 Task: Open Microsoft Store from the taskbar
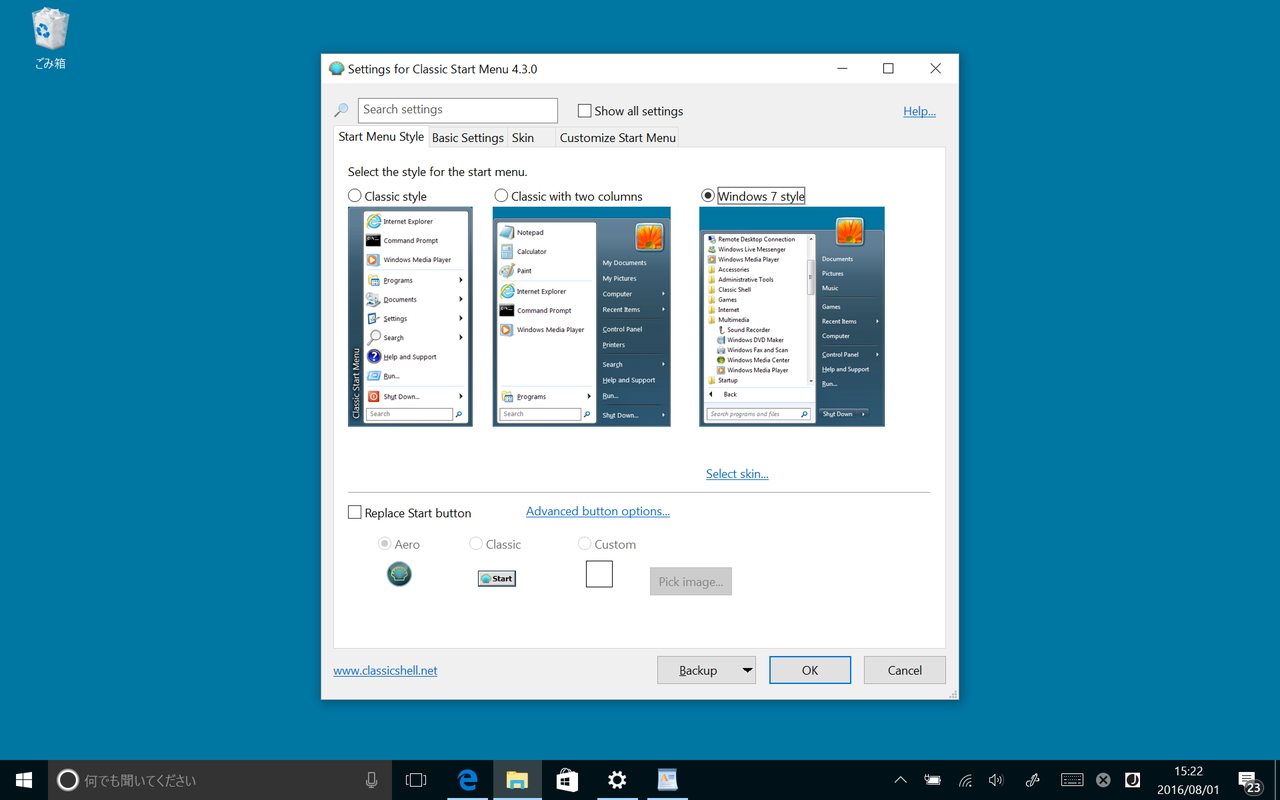(567, 779)
